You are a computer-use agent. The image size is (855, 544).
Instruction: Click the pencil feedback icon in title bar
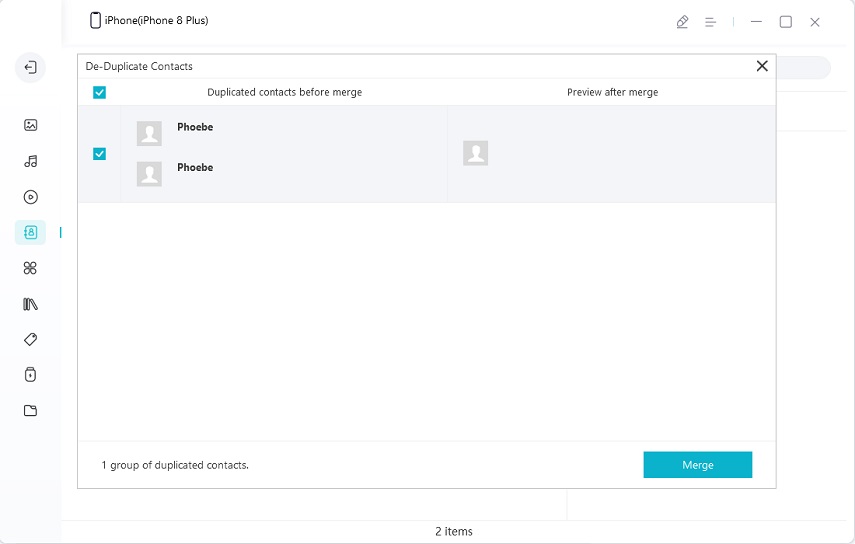[x=682, y=22]
